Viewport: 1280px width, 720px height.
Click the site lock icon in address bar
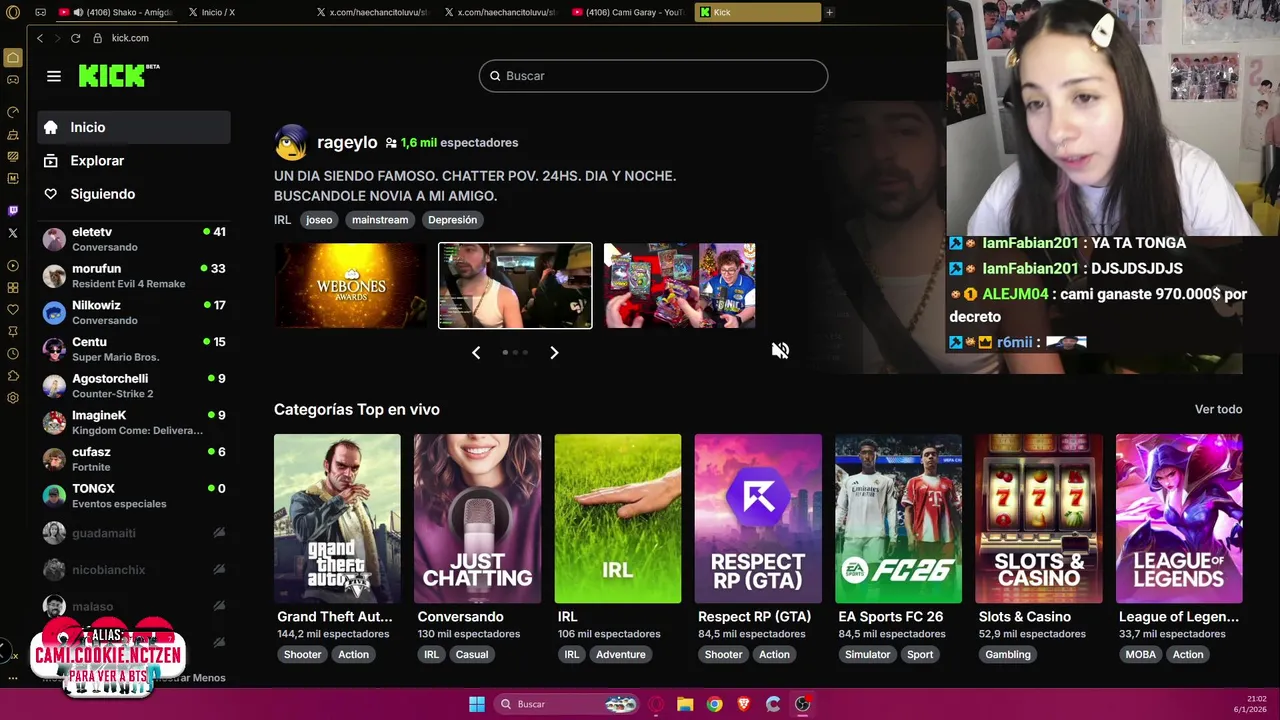coord(97,38)
